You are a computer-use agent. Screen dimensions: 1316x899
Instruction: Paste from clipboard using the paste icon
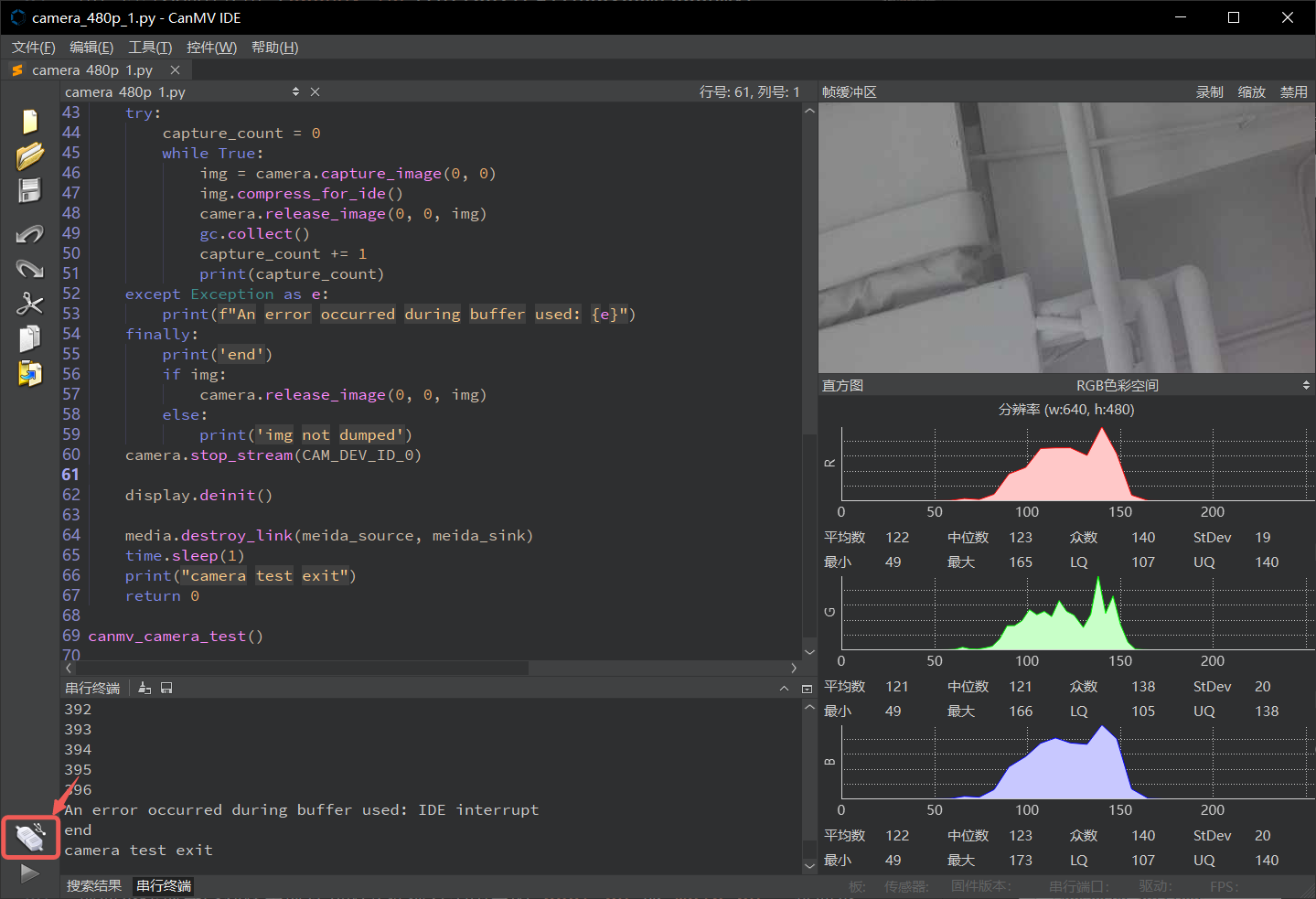[x=30, y=373]
